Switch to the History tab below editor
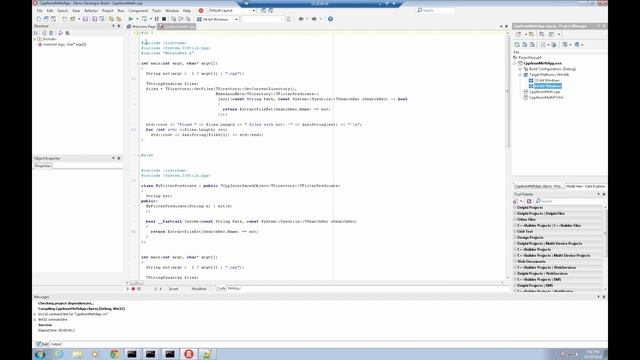Image resolution: width=640 pixels, height=360 pixels. tap(234, 289)
